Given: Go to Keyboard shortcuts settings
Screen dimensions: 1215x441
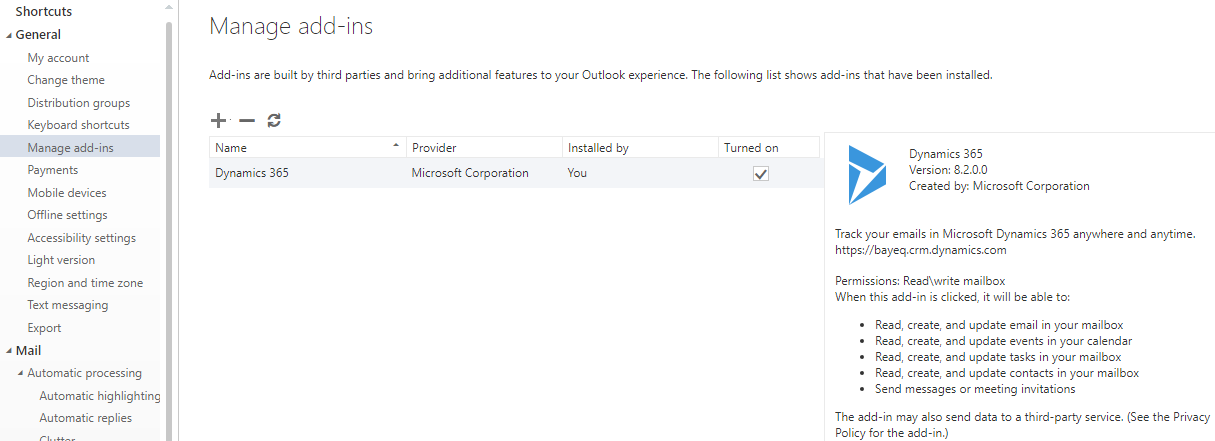Looking at the screenshot, I should pyautogui.click(x=79, y=125).
